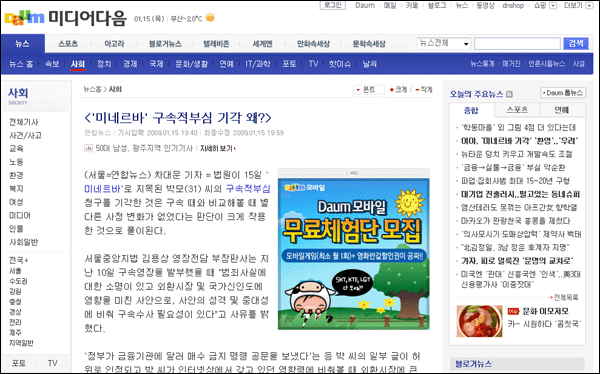Click red icon next to 문화 이모저모
This screenshot has height=374, width=600.
[513, 311]
